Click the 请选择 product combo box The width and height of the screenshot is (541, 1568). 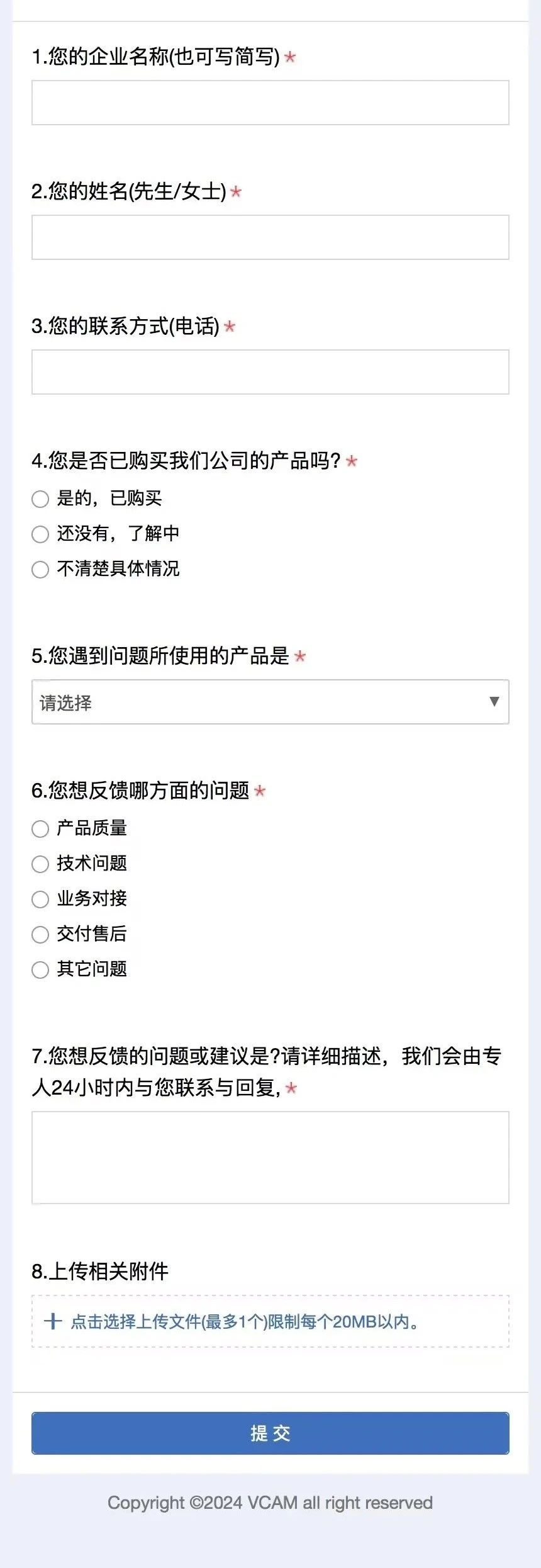pyautogui.click(x=252, y=702)
